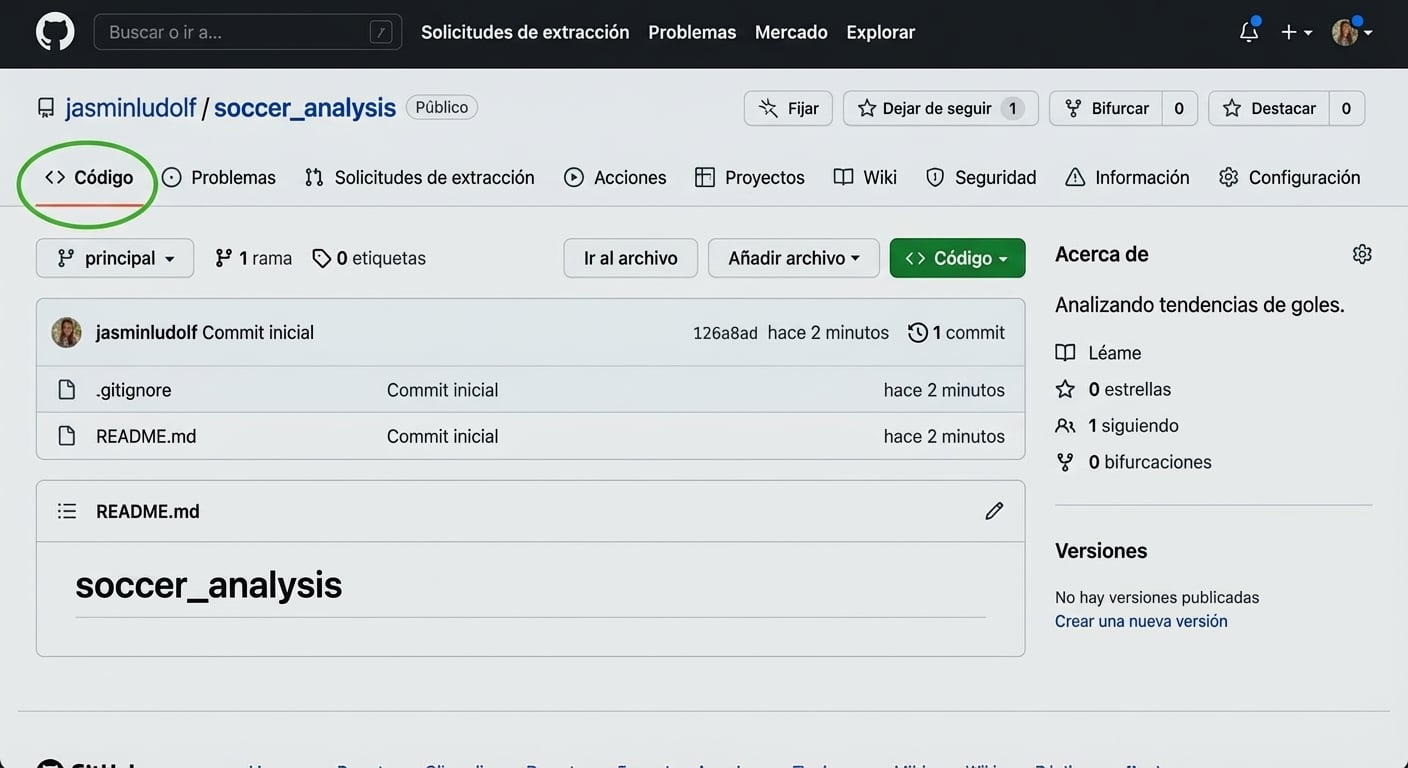Open the soccer_analysis repository title link
The image size is (1408, 768).
click(x=305, y=108)
